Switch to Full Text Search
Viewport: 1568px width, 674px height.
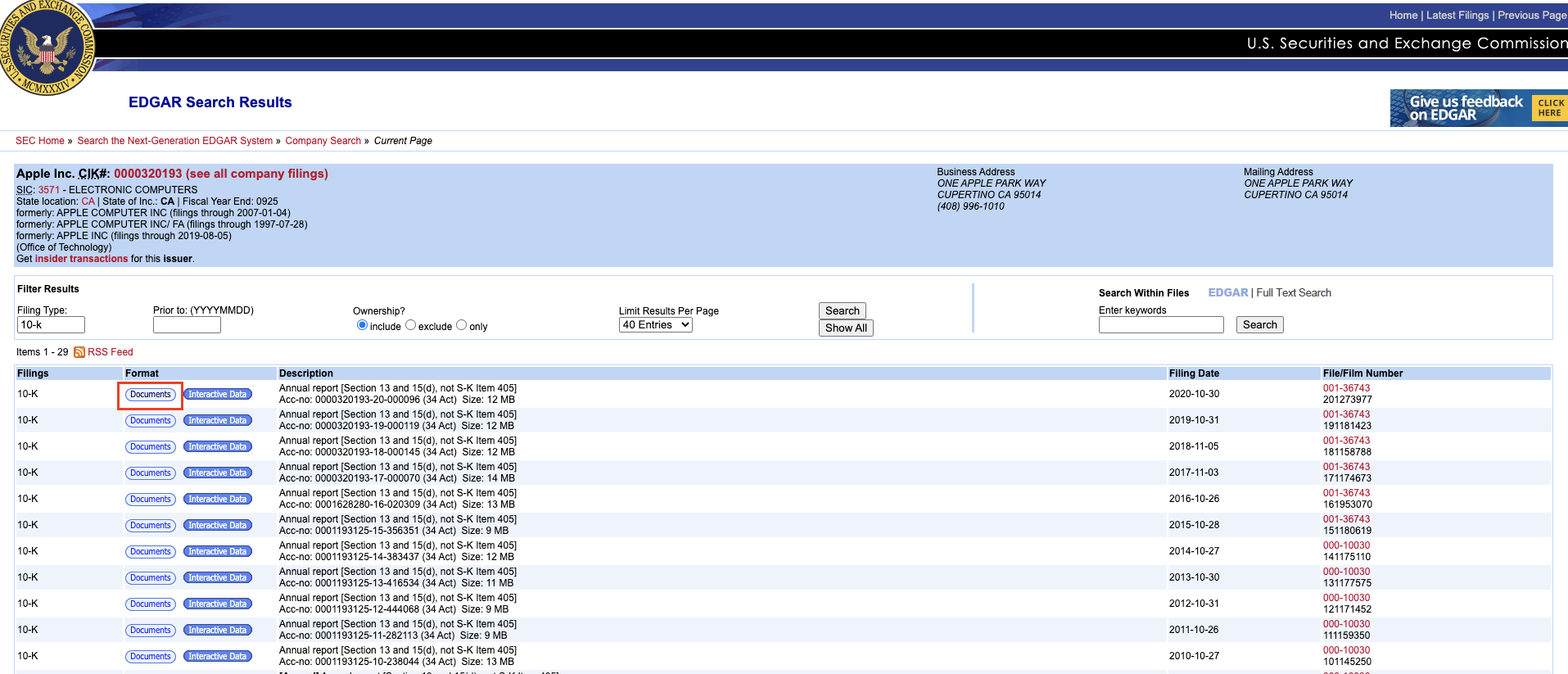pyautogui.click(x=1294, y=292)
